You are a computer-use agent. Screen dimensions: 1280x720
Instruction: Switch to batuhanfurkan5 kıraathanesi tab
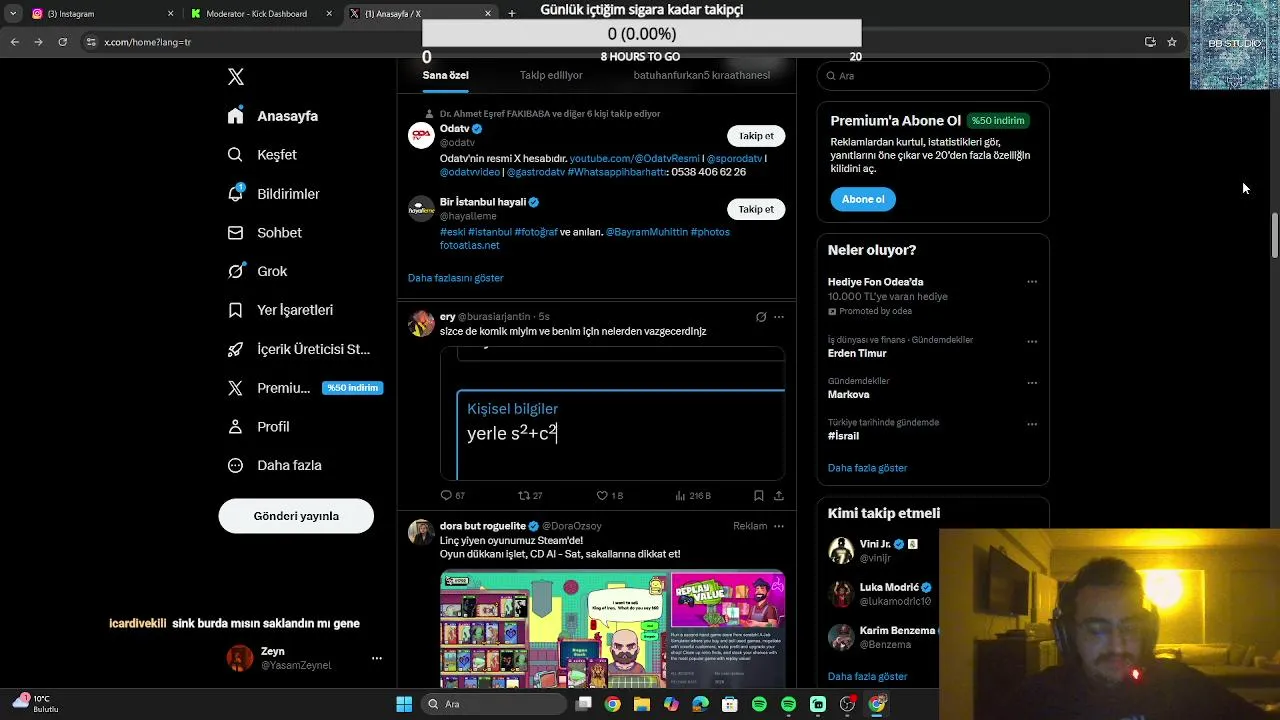[701, 75]
